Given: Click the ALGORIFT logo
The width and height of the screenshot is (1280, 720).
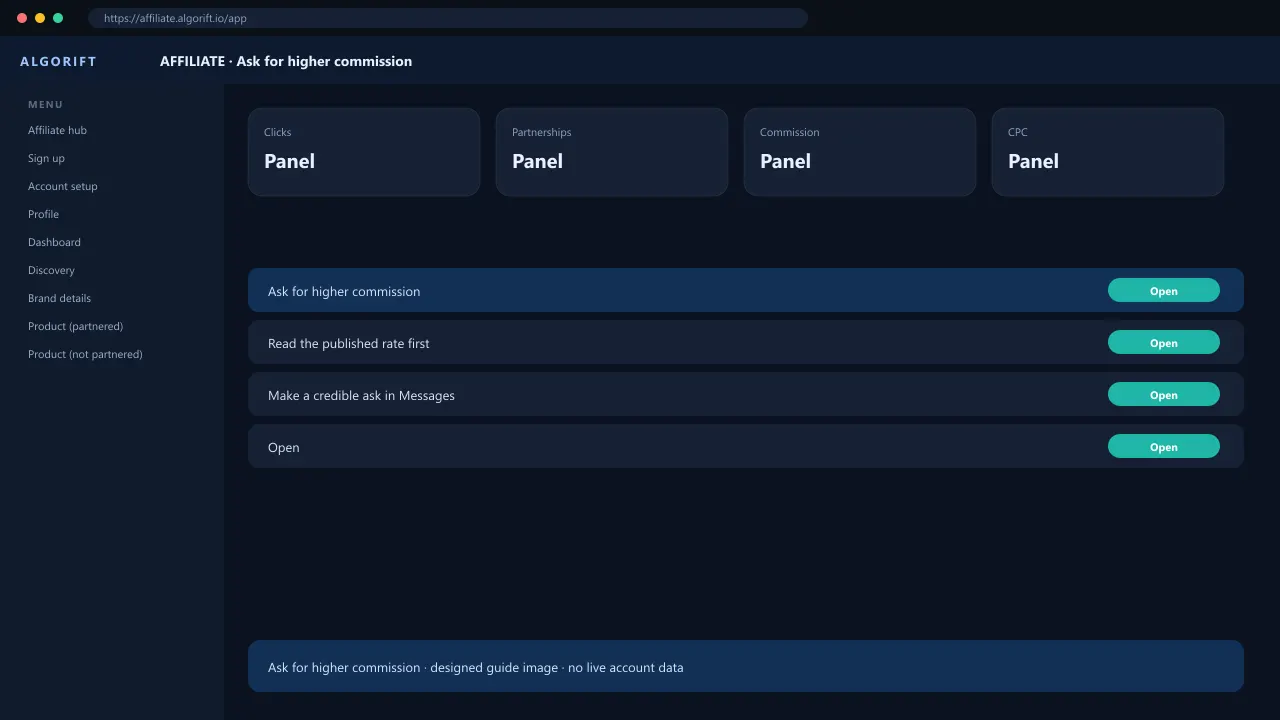Looking at the screenshot, I should [58, 61].
